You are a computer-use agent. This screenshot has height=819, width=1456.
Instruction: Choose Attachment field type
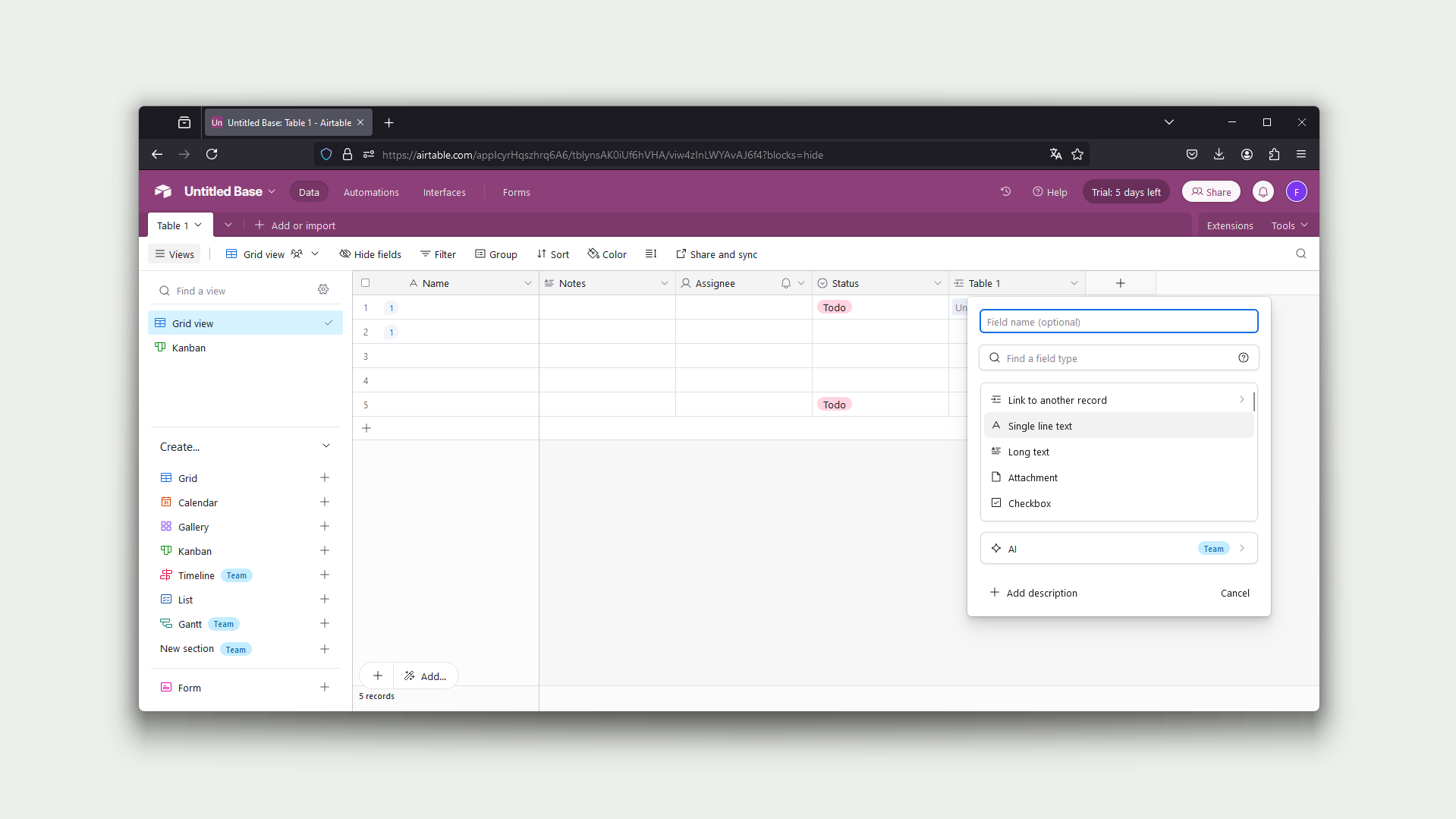tap(1118, 477)
